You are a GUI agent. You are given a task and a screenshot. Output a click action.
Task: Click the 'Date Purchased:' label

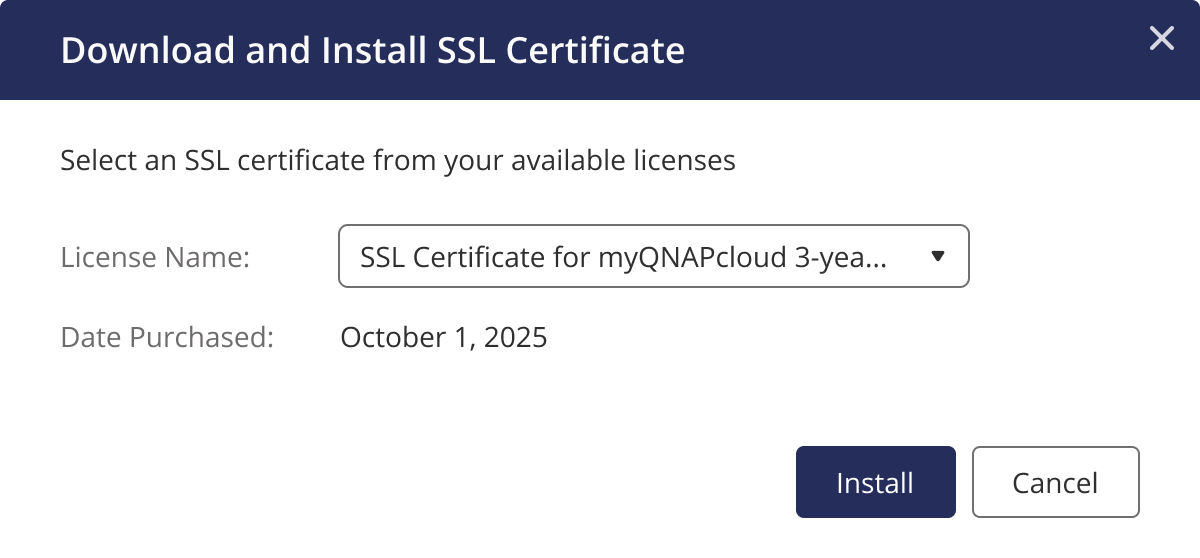coord(167,337)
